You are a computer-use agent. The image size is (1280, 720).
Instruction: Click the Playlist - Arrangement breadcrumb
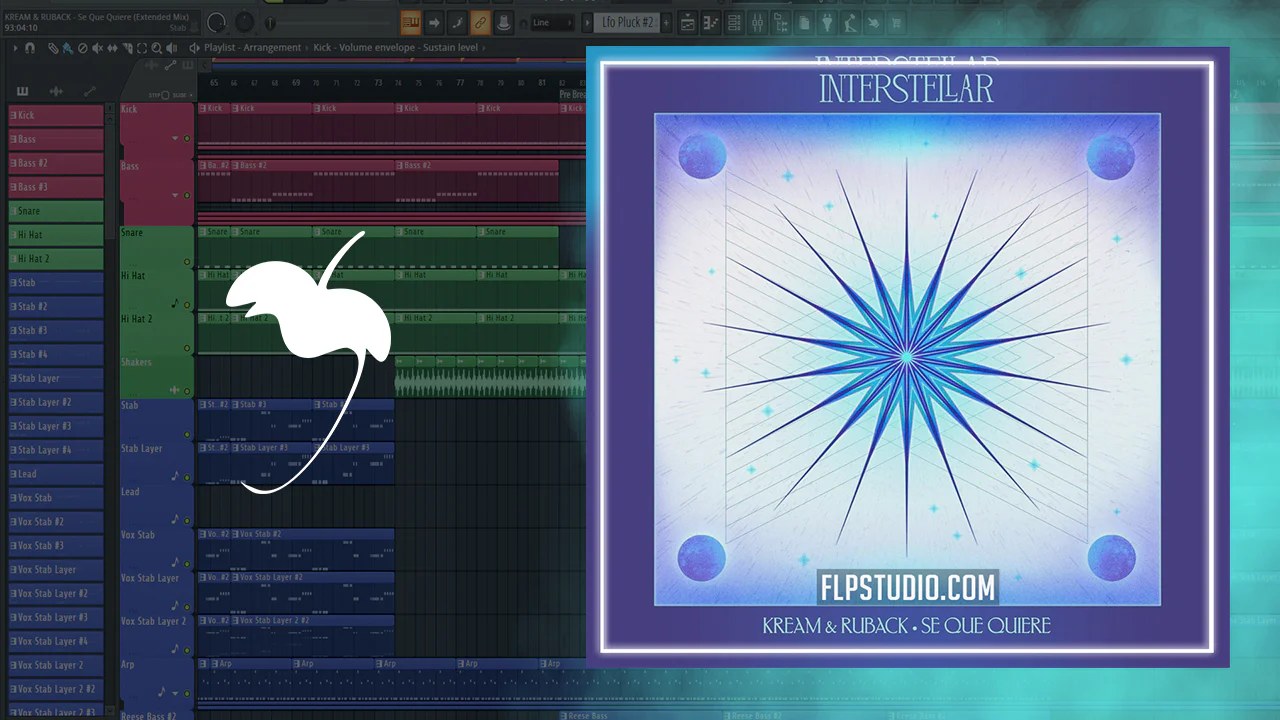tap(252, 48)
